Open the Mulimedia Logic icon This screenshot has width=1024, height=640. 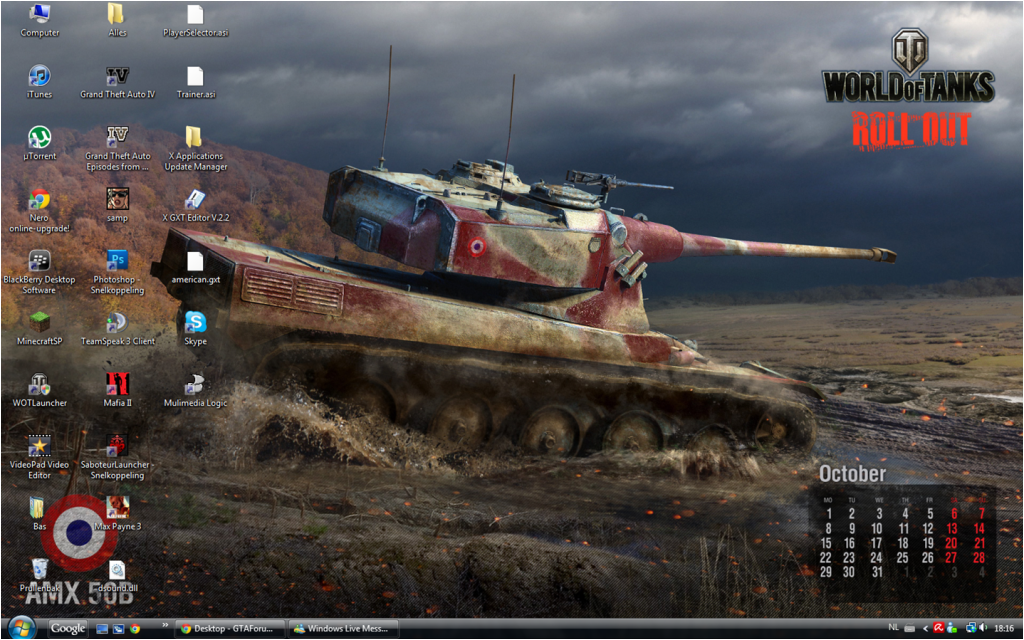pos(195,390)
